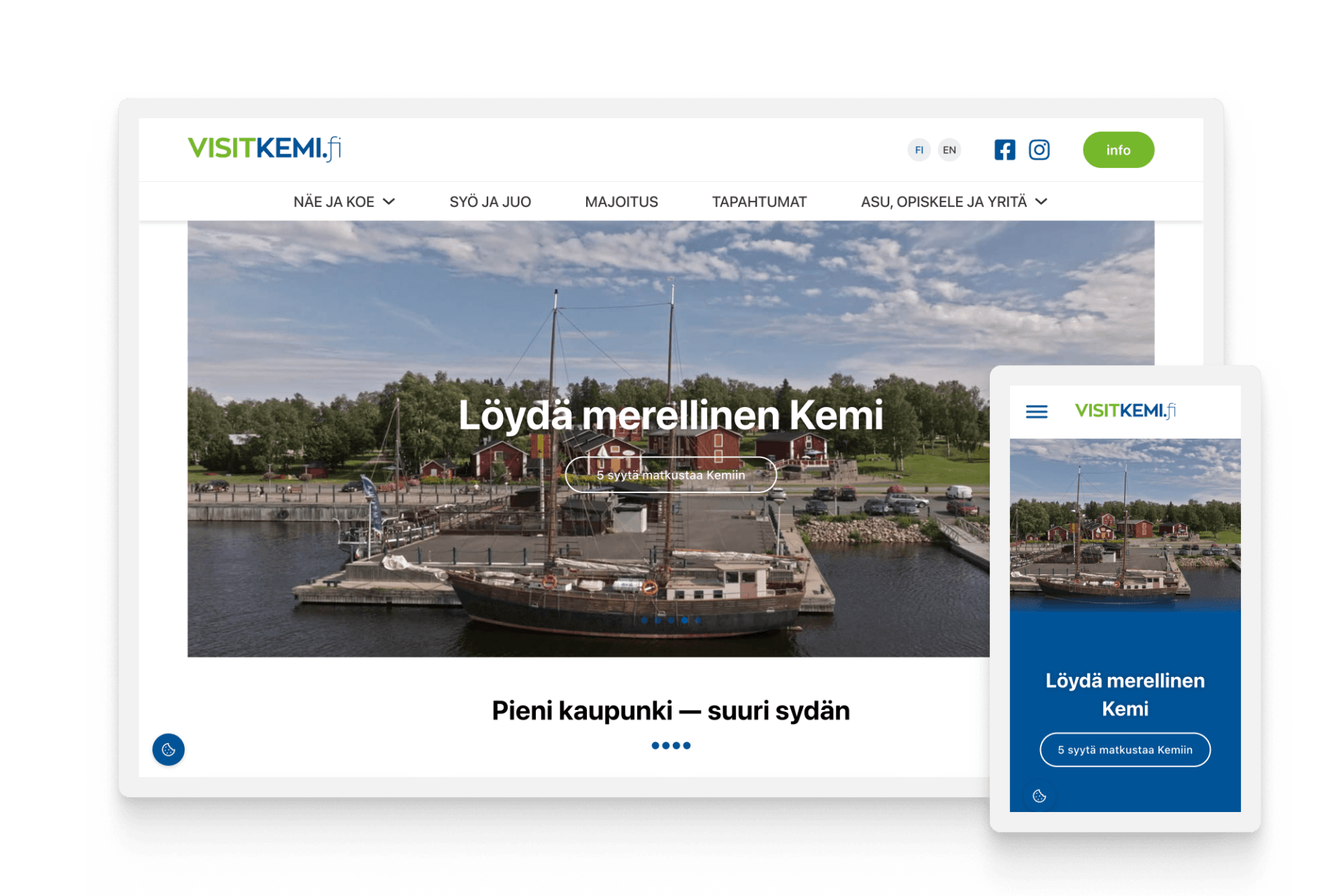Click the mobile VISITKEMI.fi logo
1343x896 pixels.
click(1125, 411)
